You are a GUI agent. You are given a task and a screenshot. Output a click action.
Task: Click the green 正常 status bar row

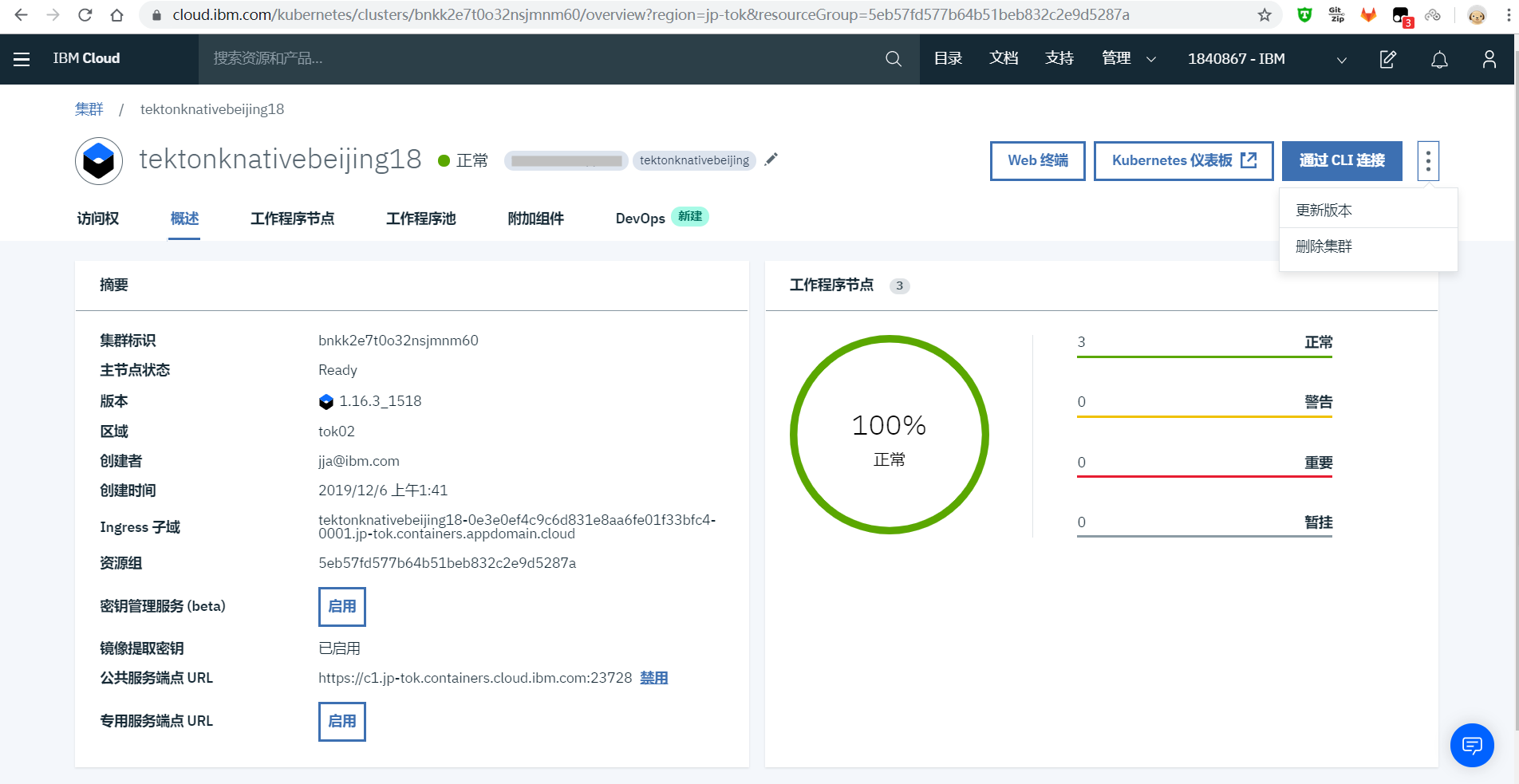(1205, 345)
